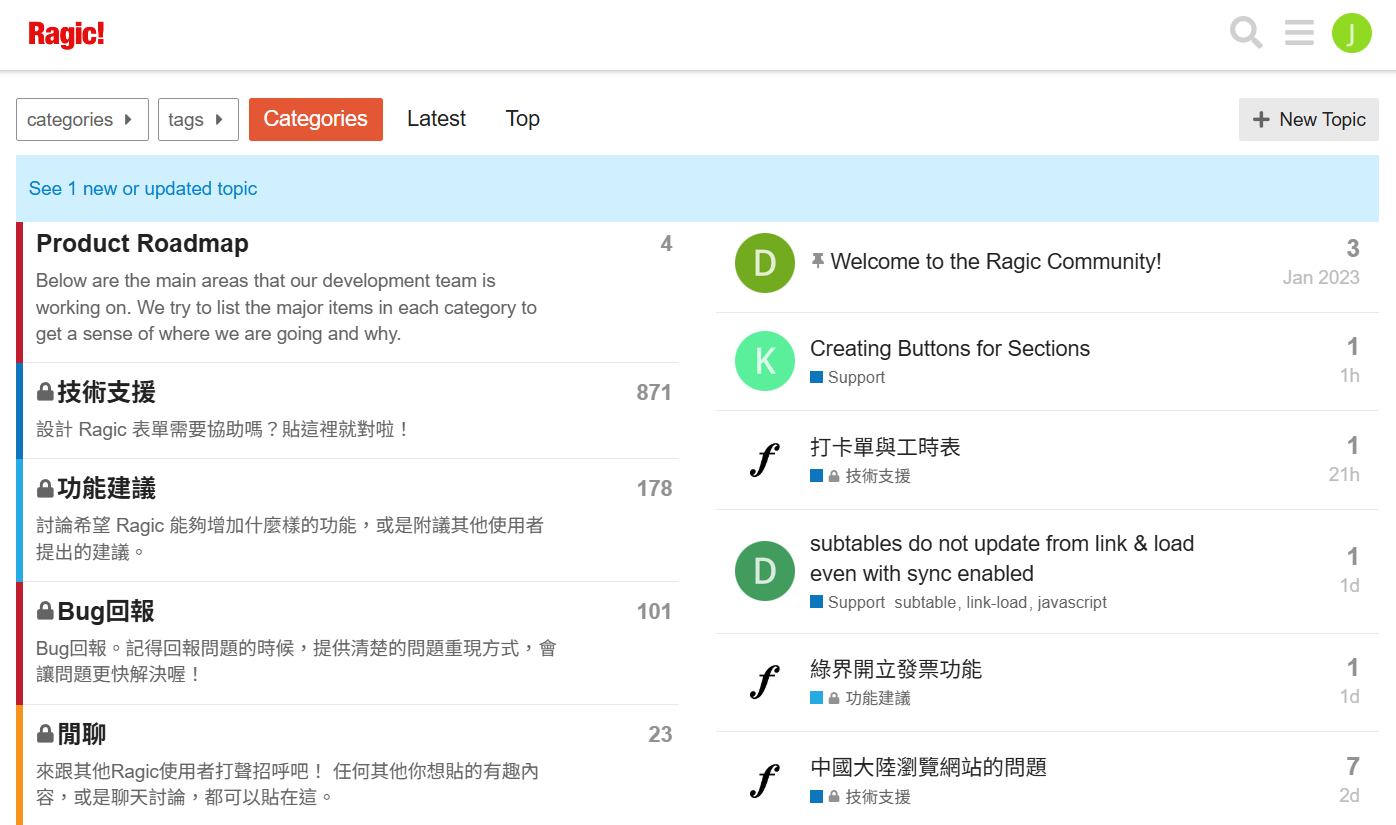
Task: Open Creating Buttons for Sections topic
Action: [x=950, y=349]
